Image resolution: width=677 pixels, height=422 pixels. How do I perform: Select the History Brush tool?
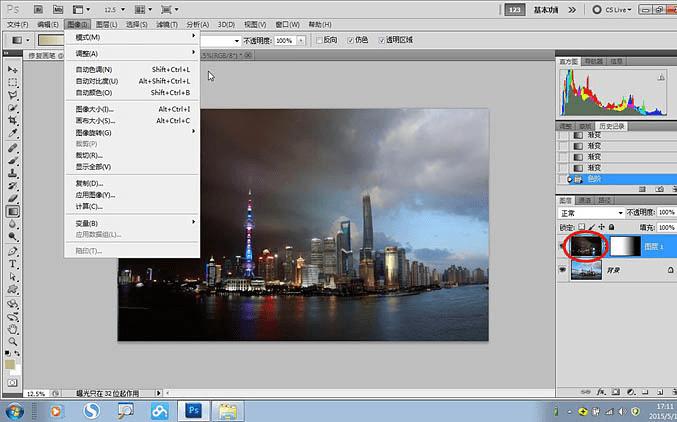pos(13,186)
